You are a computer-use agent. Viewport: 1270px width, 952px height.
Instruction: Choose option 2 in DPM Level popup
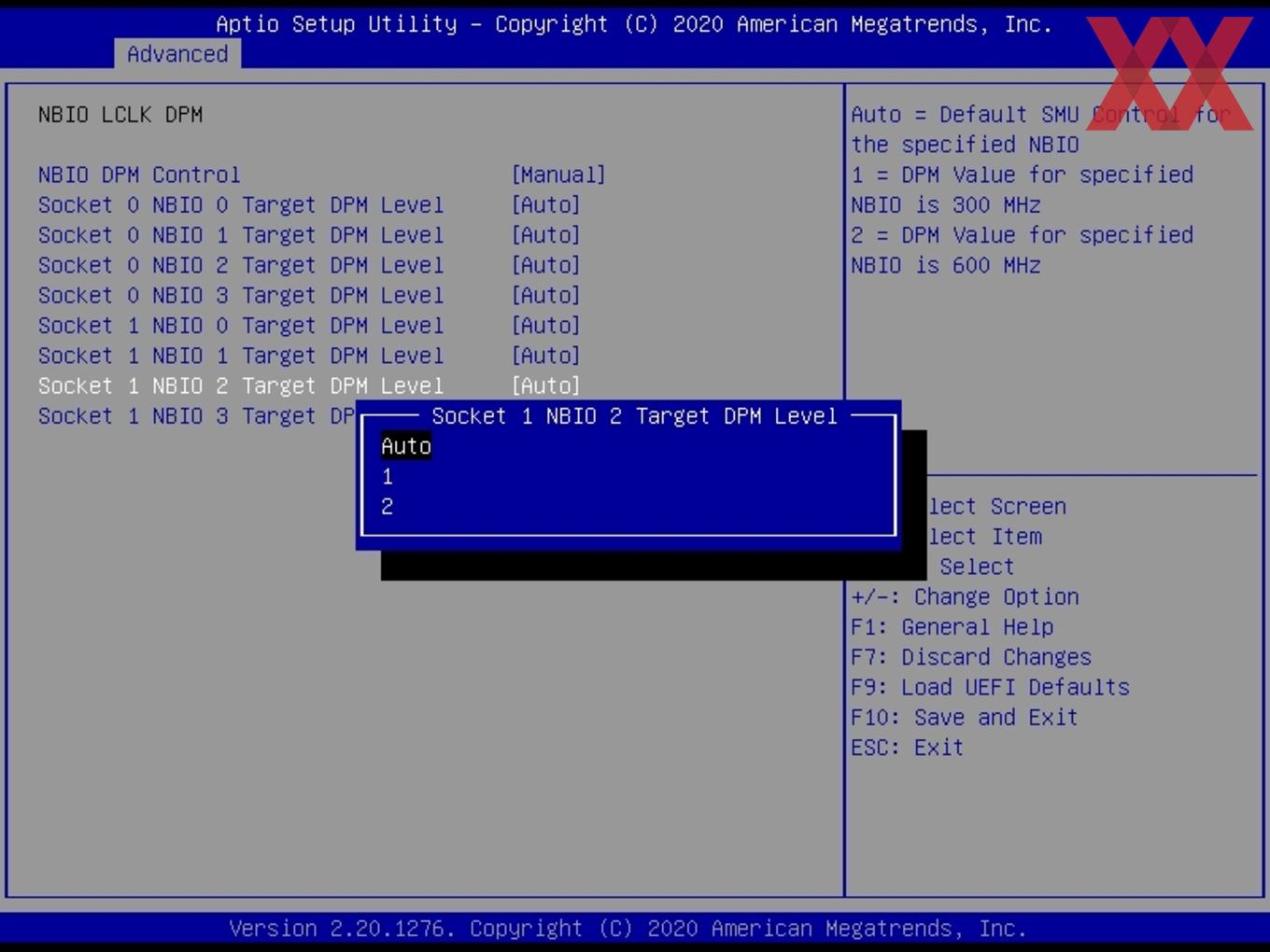coord(388,507)
